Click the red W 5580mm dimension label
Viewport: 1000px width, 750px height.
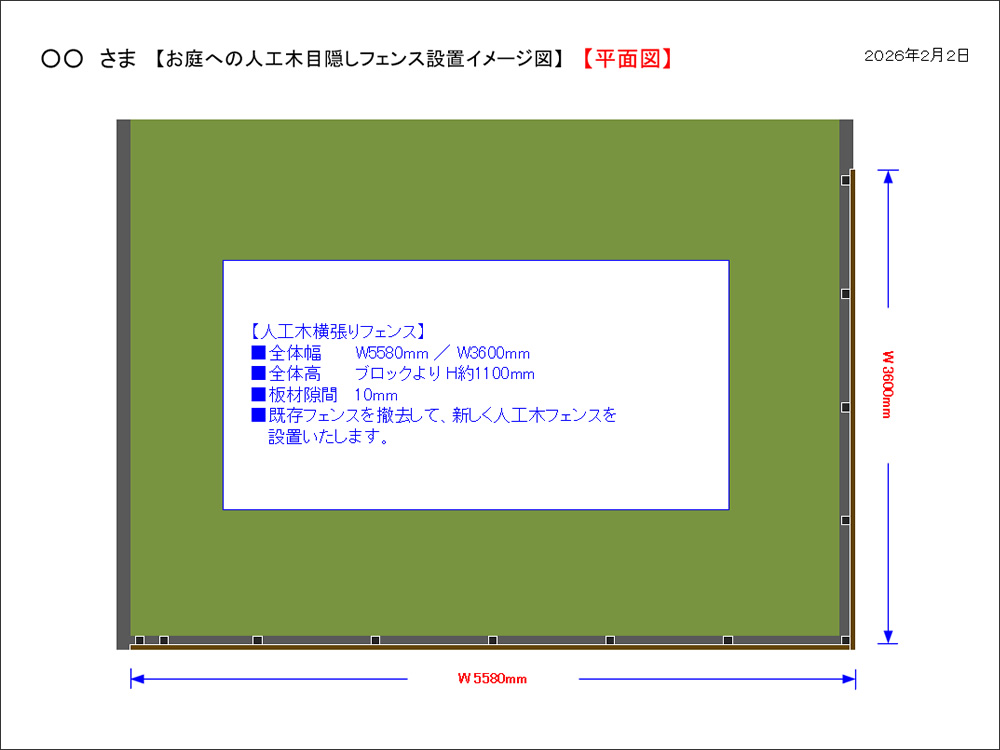point(492,679)
